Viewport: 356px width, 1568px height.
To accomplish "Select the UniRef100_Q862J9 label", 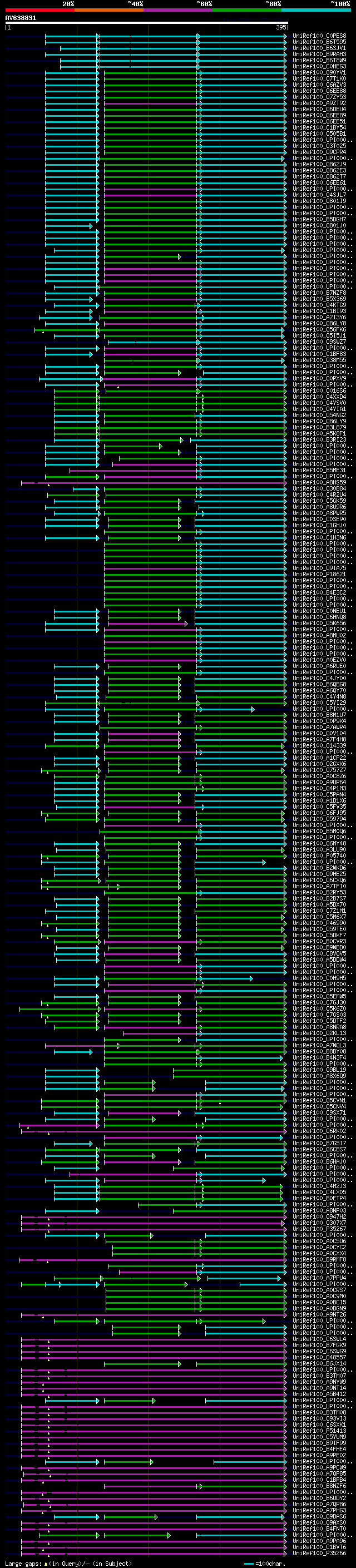I will point(319,164).
